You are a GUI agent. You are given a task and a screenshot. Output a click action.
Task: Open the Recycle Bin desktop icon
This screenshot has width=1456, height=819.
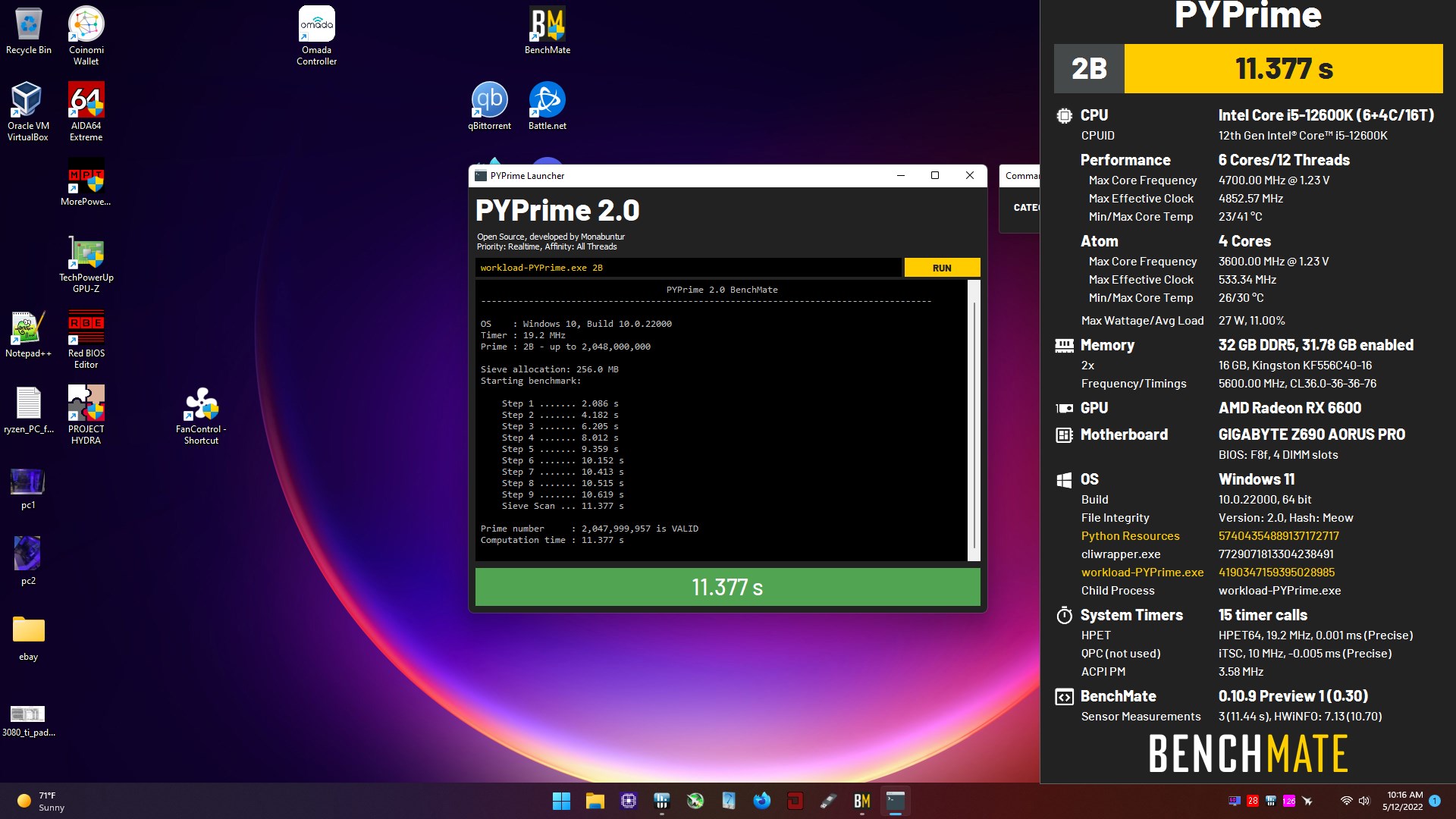tap(29, 31)
